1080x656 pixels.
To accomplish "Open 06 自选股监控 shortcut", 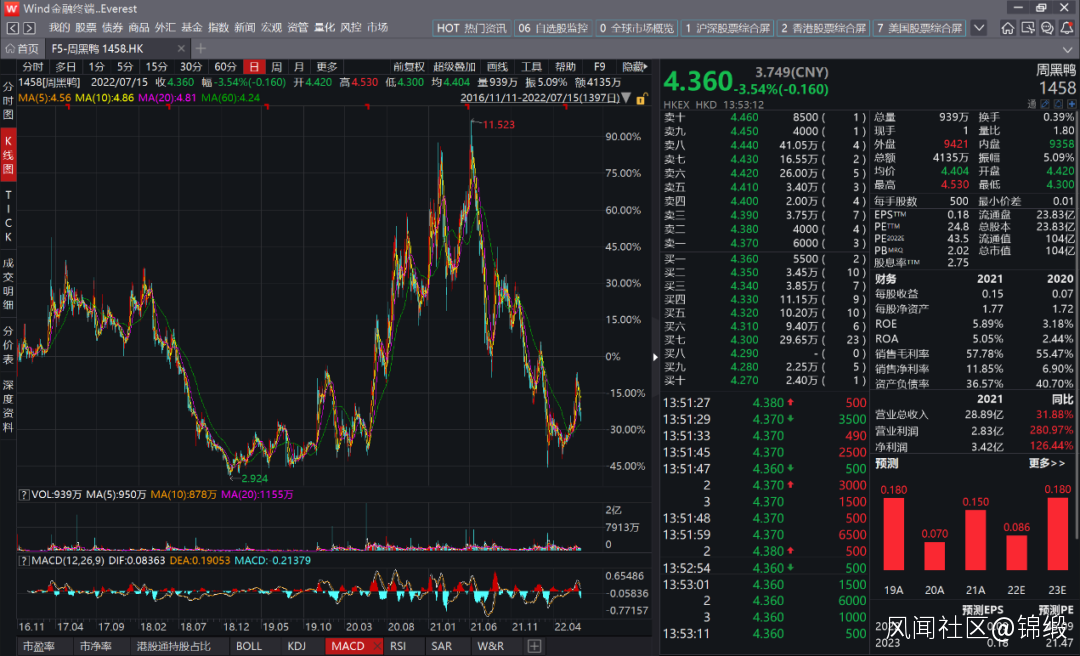I will [x=553, y=28].
